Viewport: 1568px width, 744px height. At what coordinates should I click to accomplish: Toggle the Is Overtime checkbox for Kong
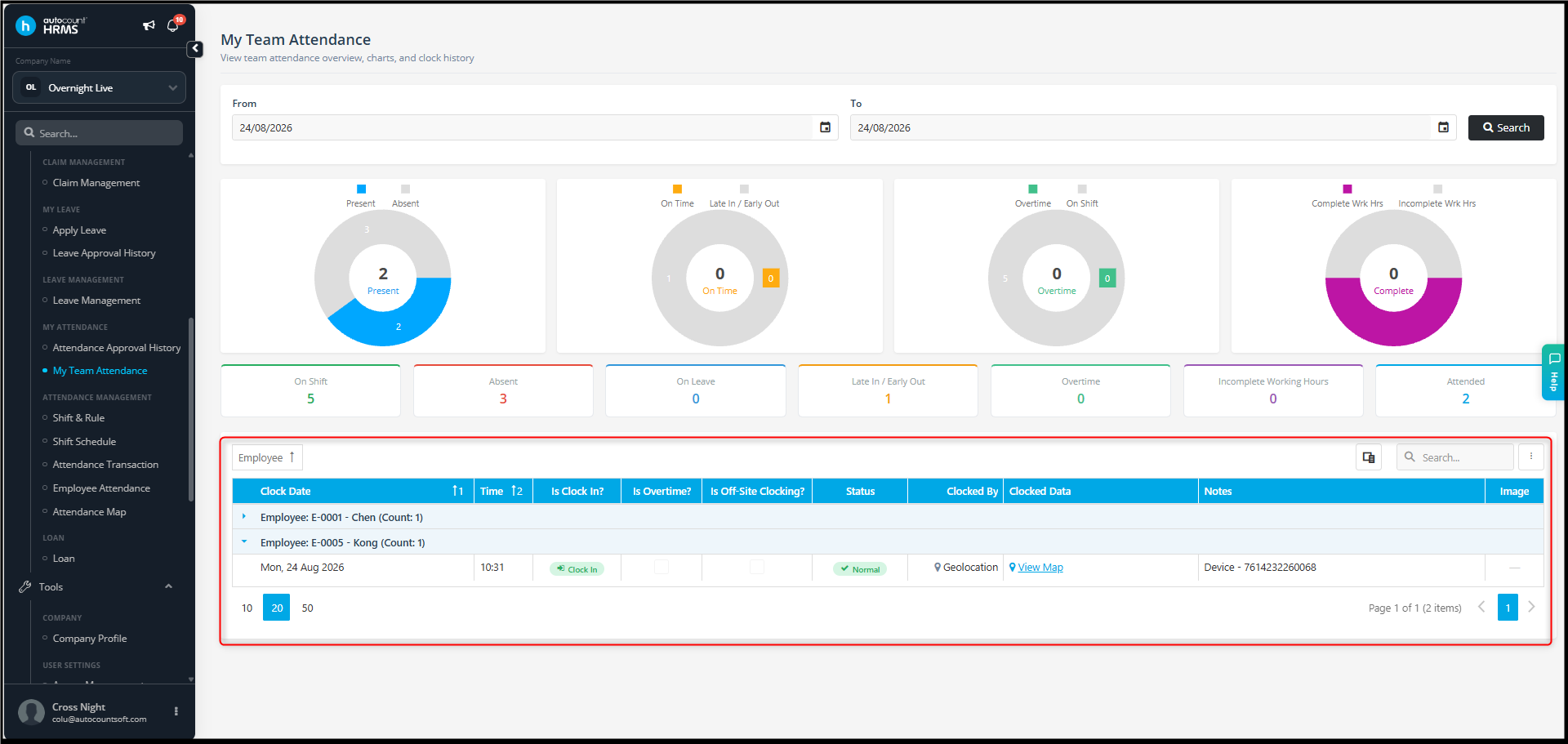tap(661, 567)
